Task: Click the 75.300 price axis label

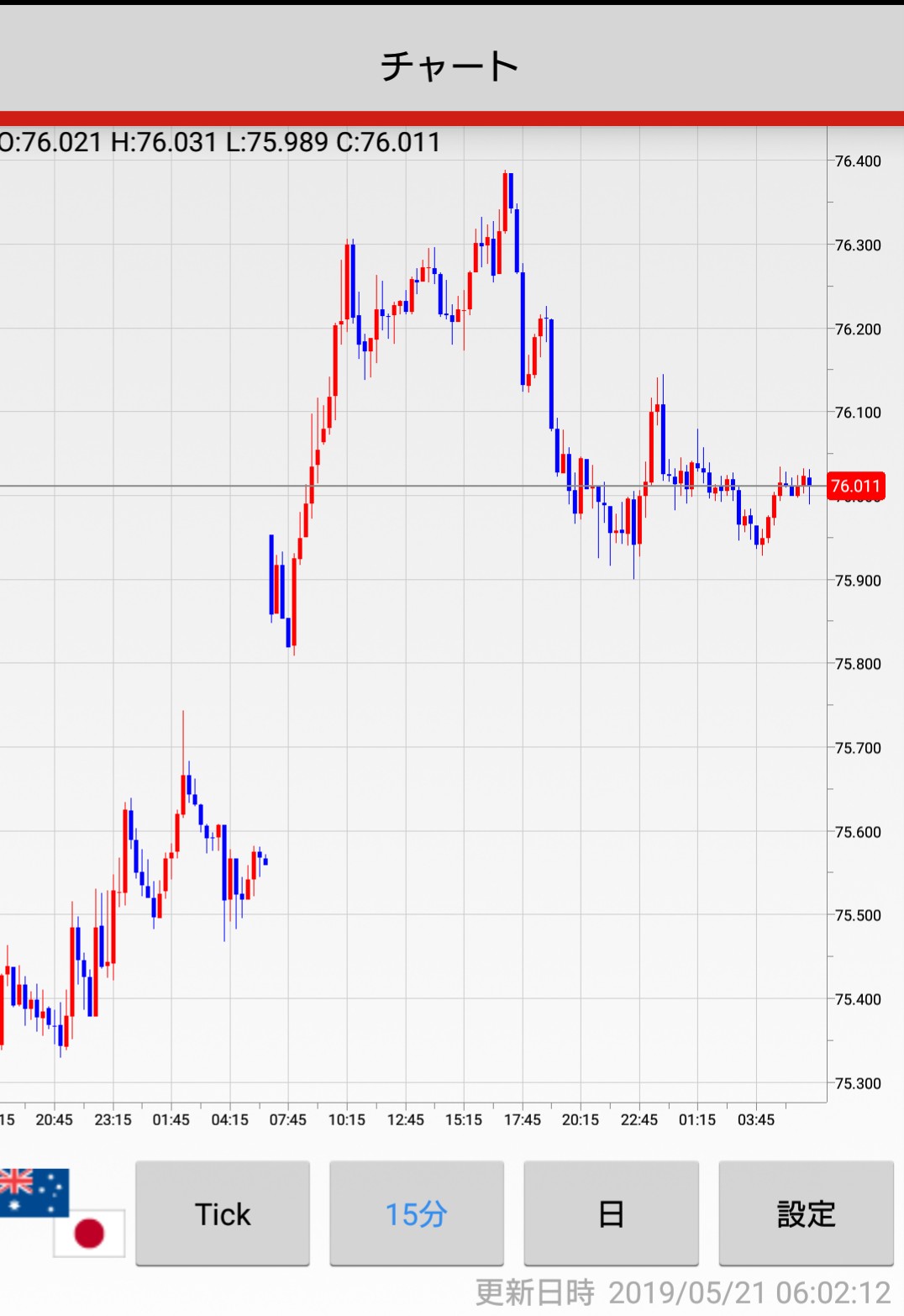Action: [x=858, y=1083]
